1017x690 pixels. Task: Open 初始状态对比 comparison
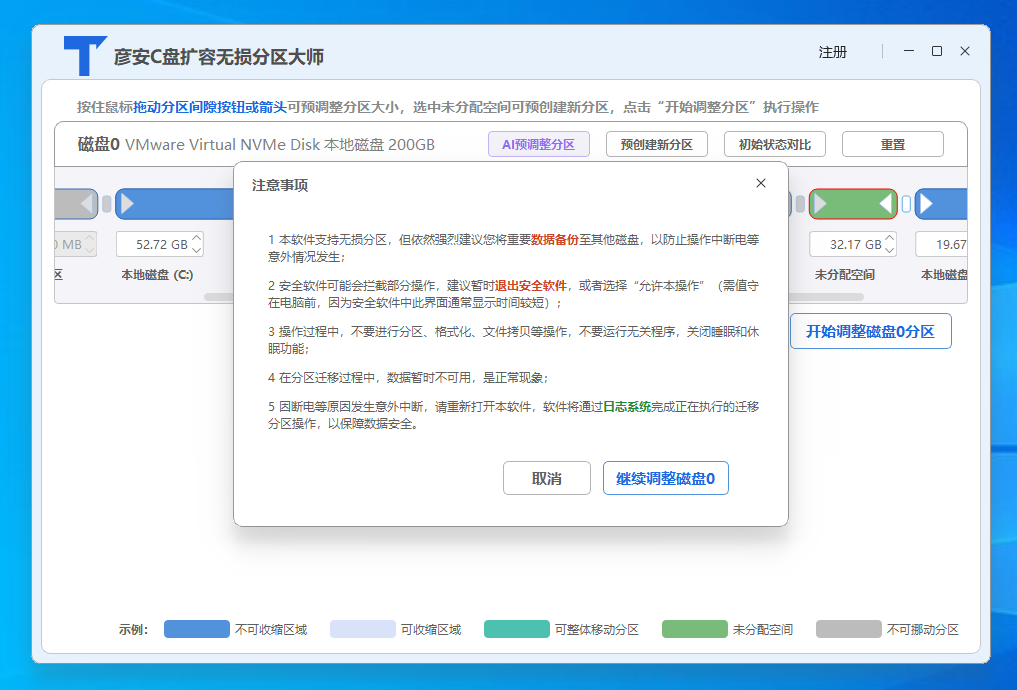click(774, 144)
